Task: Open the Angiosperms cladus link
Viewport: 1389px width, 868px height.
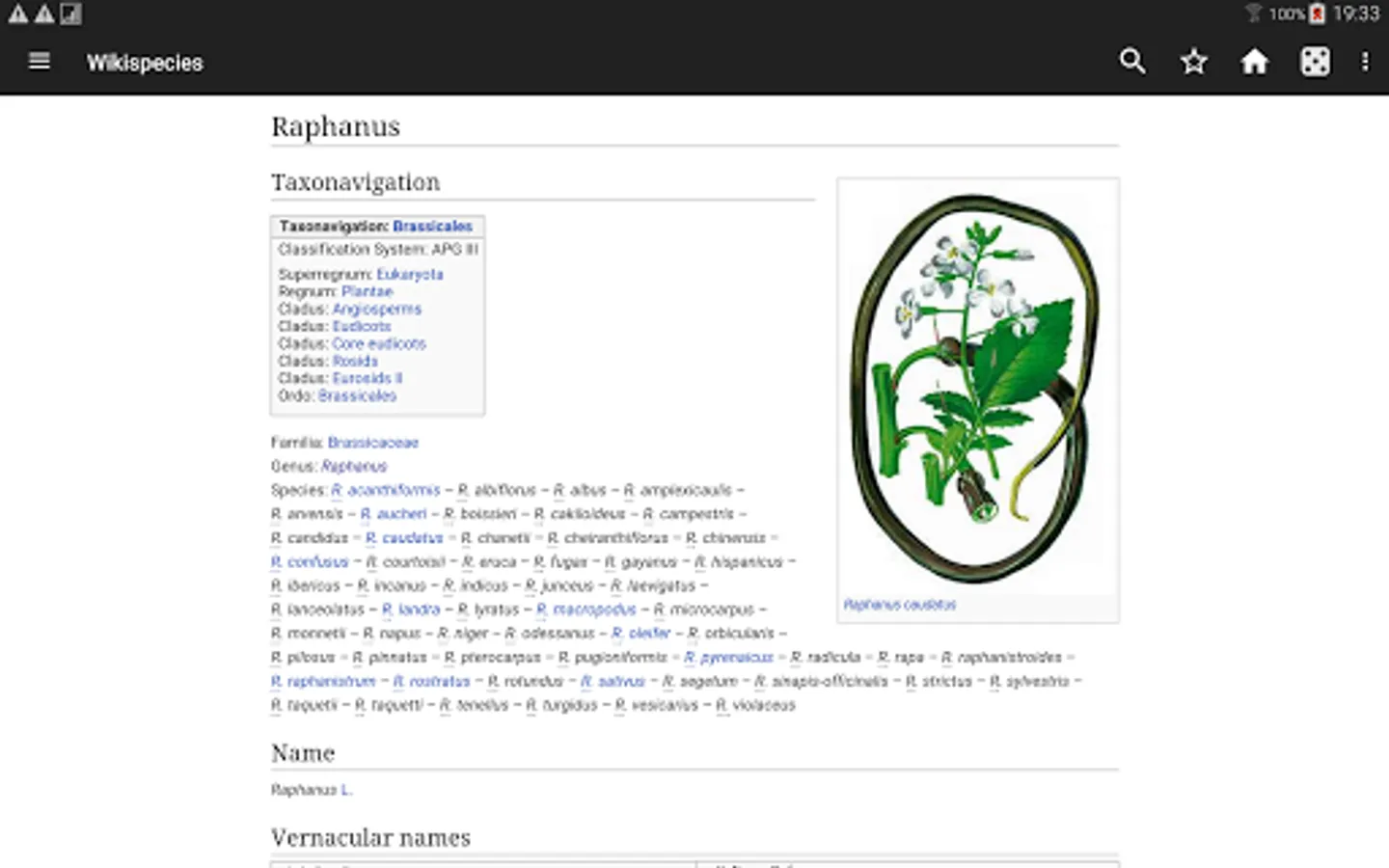Action: [x=377, y=309]
